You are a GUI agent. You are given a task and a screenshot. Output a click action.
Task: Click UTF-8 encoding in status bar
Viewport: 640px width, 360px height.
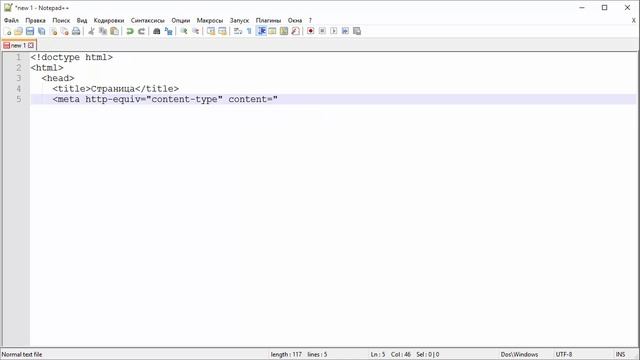point(564,354)
